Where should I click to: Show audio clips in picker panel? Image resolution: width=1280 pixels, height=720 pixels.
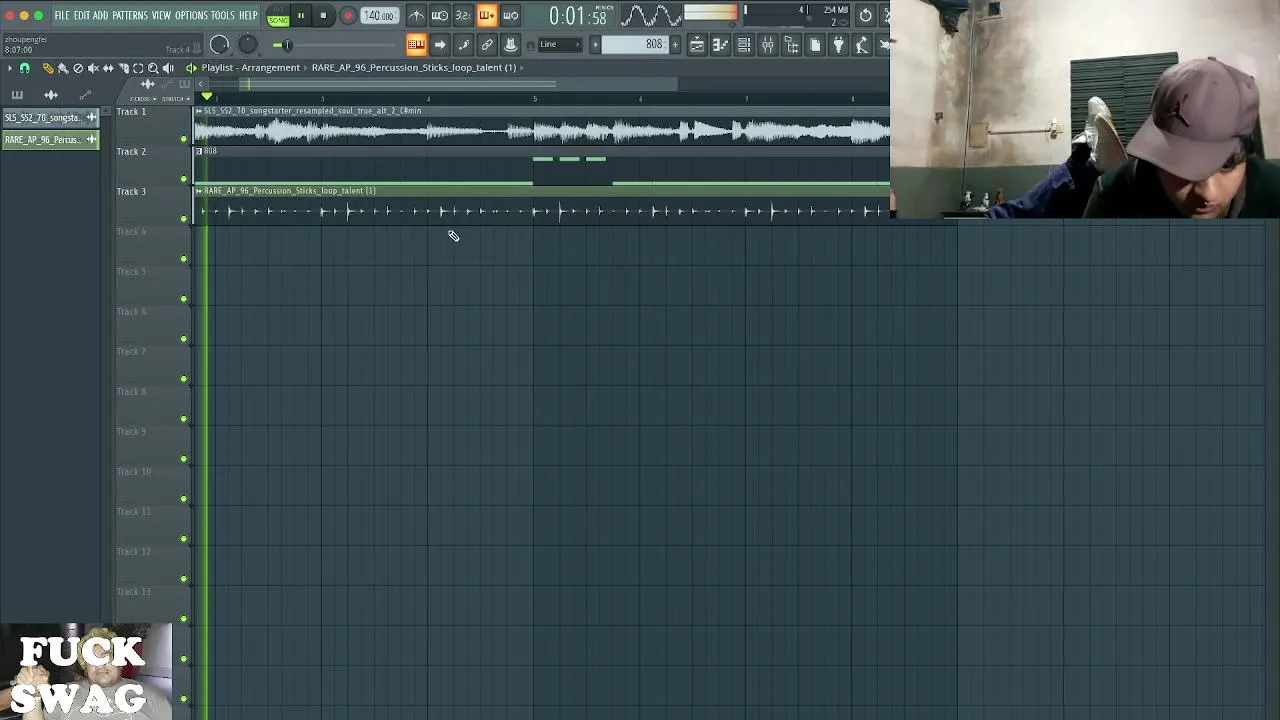point(51,95)
